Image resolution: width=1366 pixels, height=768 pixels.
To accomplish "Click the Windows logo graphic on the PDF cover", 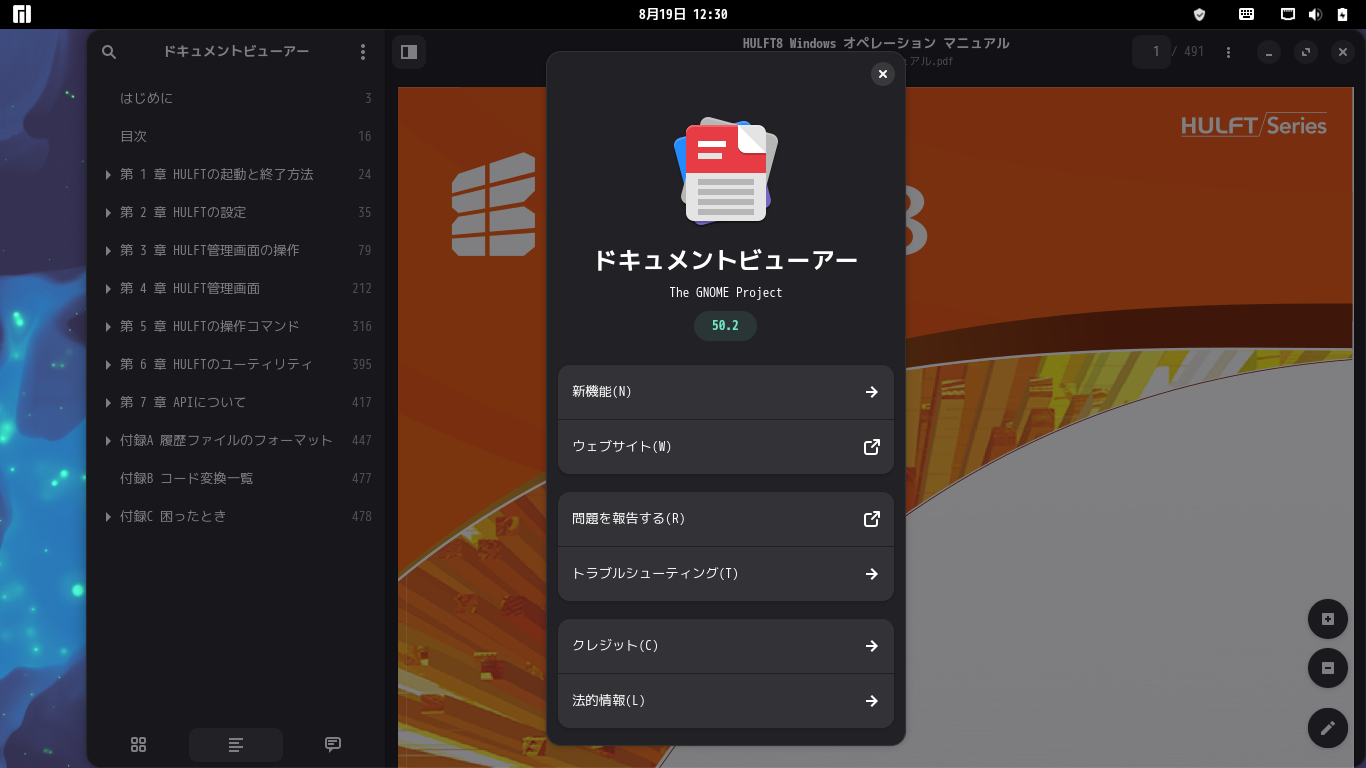I will click(x=493, y=204).
